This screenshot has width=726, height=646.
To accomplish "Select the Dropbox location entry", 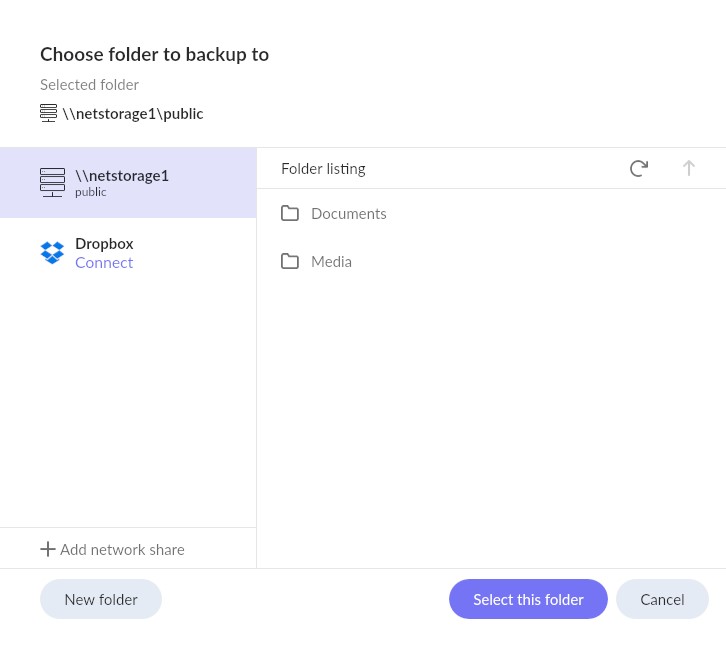I will (x=128, y=253).
